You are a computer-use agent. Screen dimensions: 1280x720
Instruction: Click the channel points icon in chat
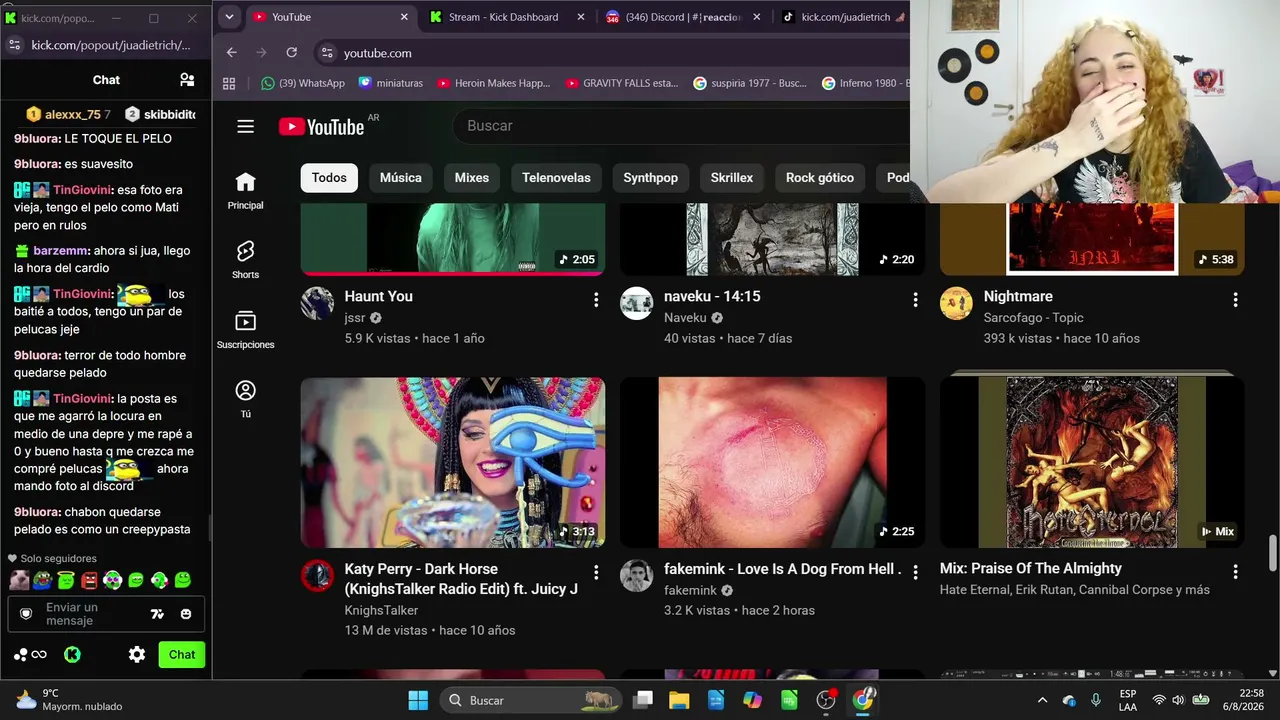point(30,655)
